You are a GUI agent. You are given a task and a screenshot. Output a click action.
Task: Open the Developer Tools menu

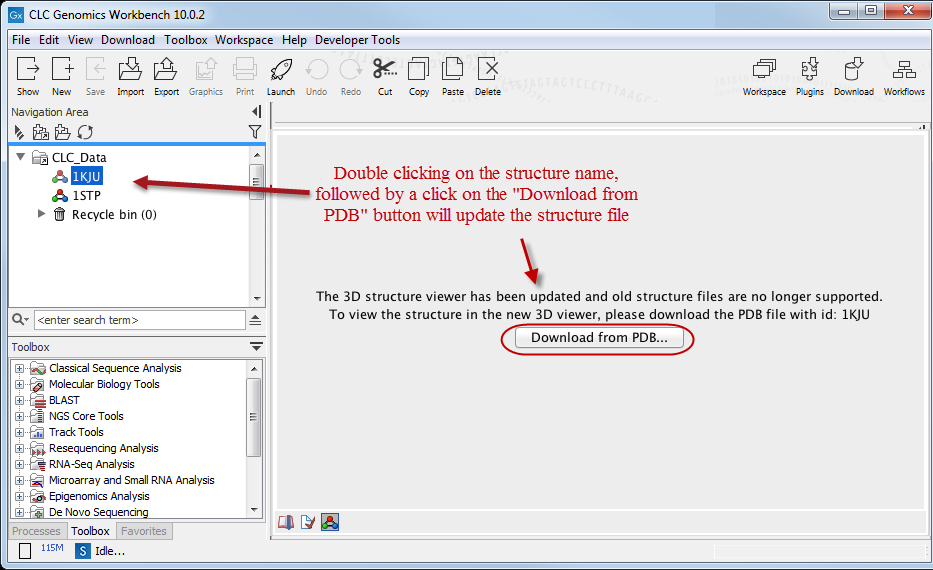[x=358, y=40]
